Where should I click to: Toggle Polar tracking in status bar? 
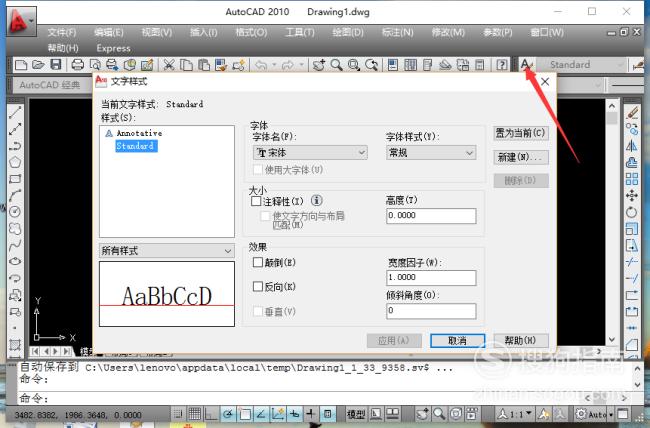pos(228,413)
